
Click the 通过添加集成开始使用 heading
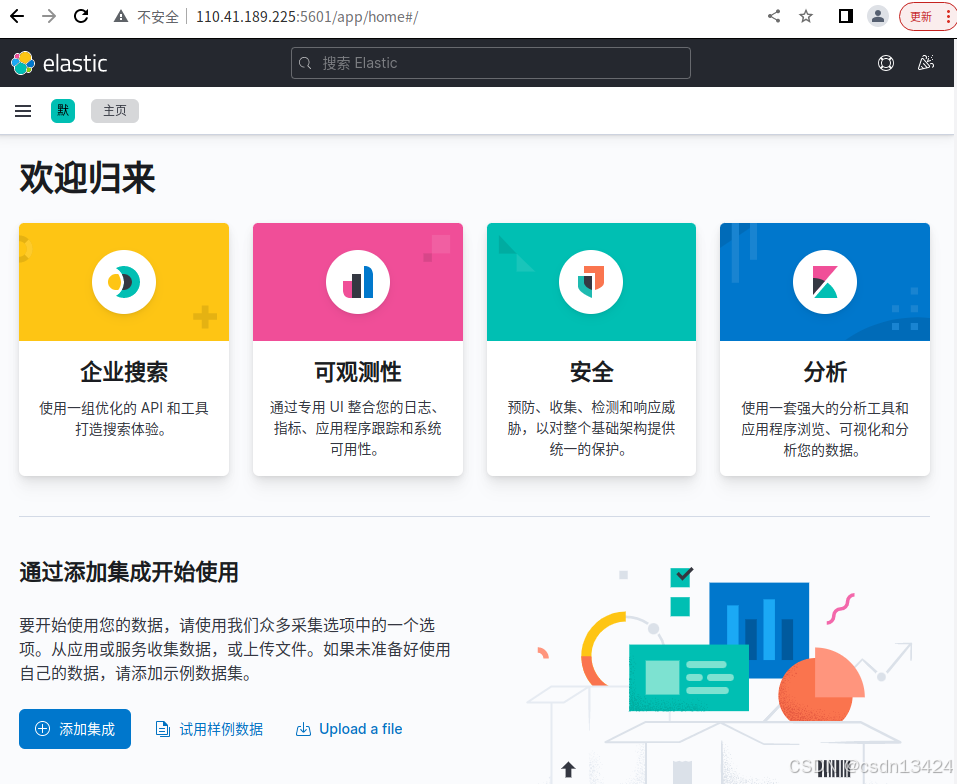tap(129, 572)
